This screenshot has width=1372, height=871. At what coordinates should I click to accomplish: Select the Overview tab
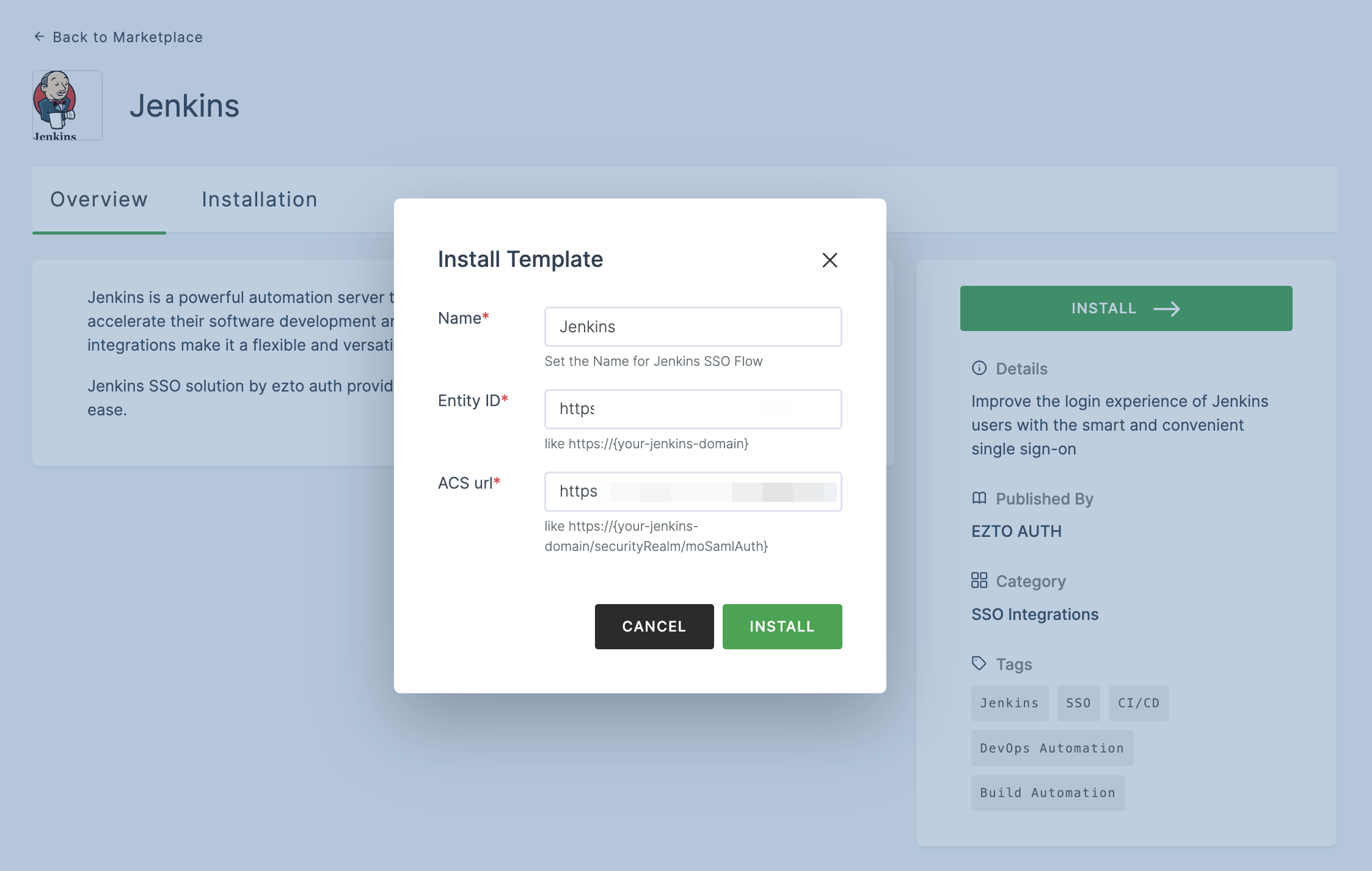(98, 198)
